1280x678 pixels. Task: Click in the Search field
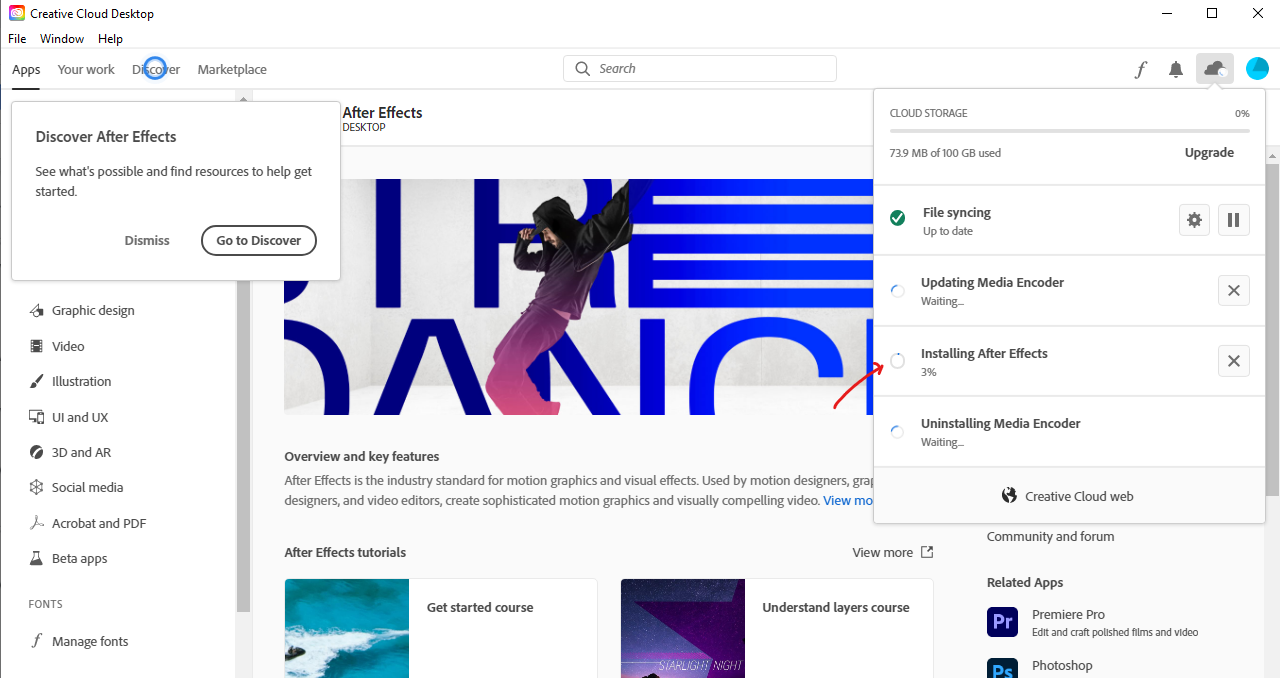click(x=700, y=69)
